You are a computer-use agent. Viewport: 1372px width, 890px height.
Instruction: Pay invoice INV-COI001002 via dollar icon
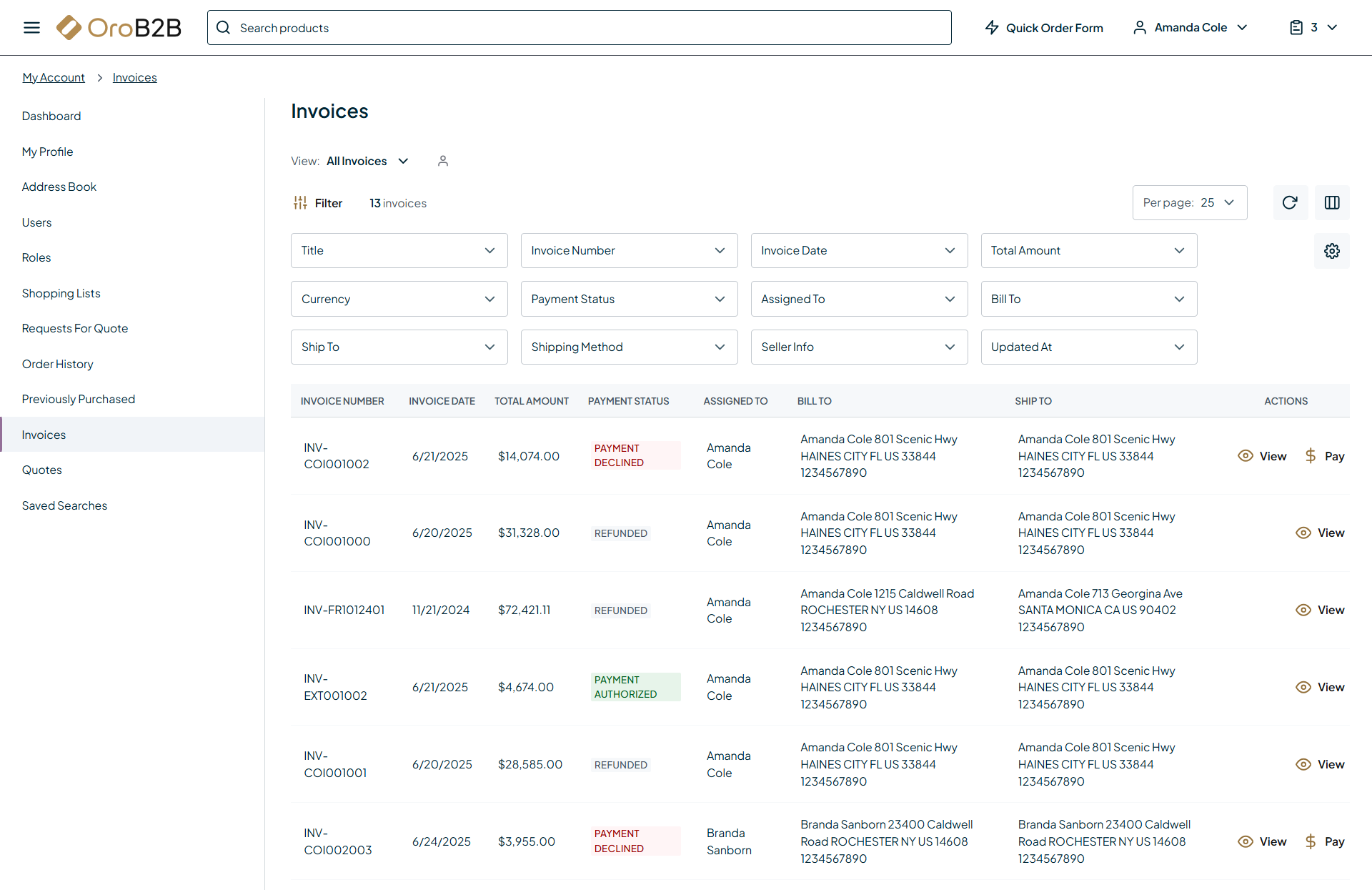pos(1311,456)
